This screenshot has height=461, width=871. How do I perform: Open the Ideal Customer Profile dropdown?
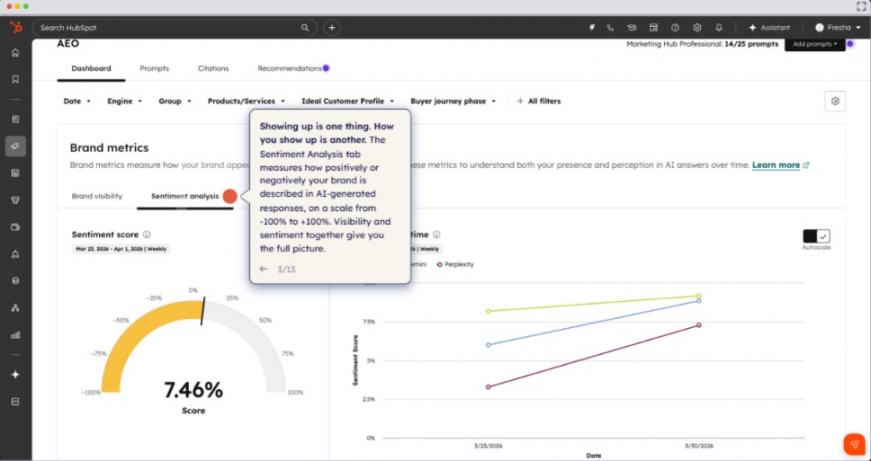pos(348,101)
